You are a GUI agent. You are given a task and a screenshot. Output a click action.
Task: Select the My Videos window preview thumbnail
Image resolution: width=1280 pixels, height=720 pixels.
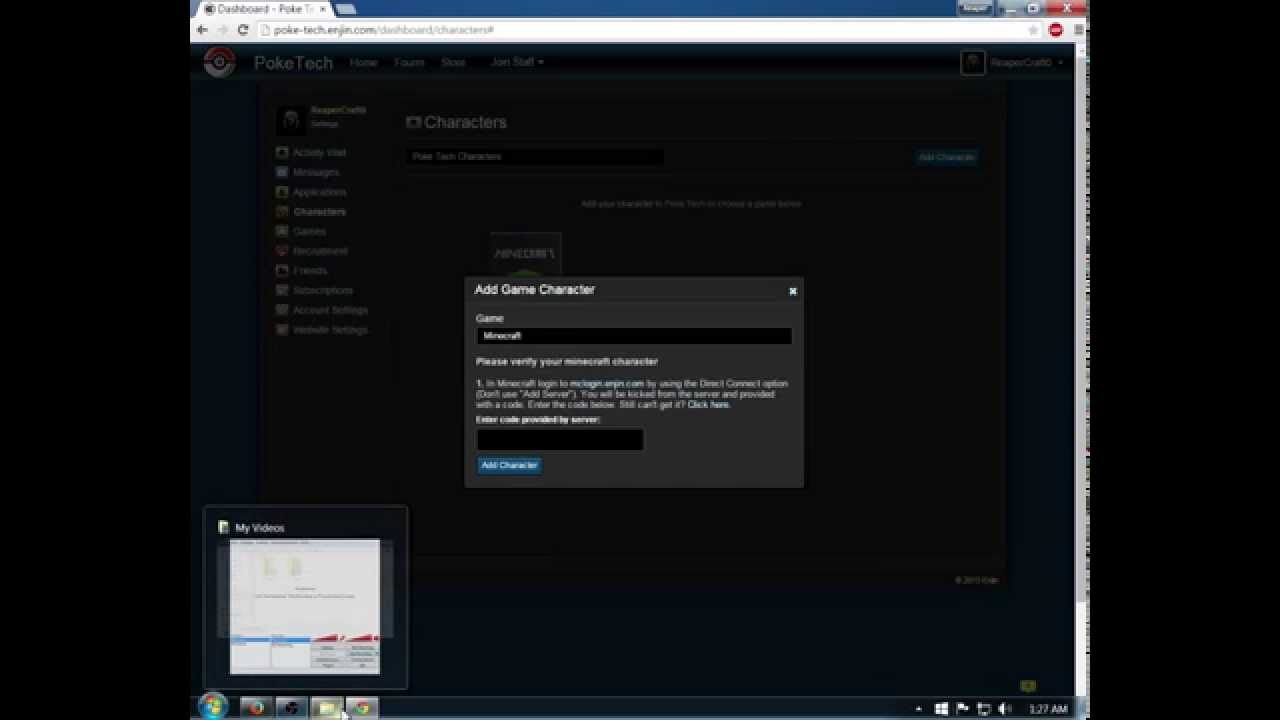point(305,607)
